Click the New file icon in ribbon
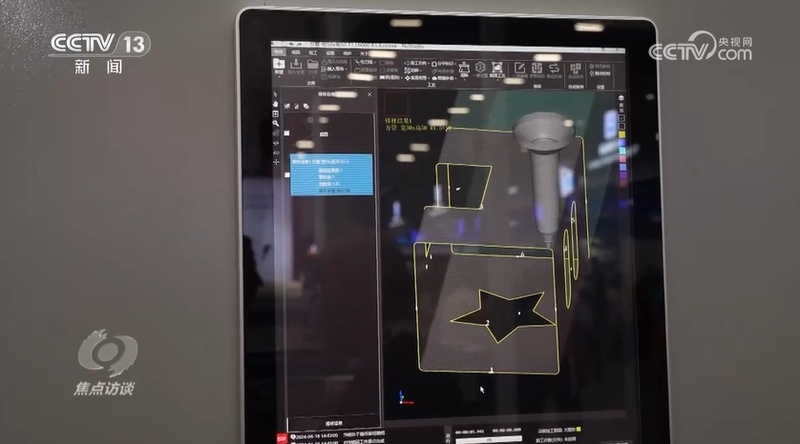This screenshot has height=444, width=800. coord(279,62)
